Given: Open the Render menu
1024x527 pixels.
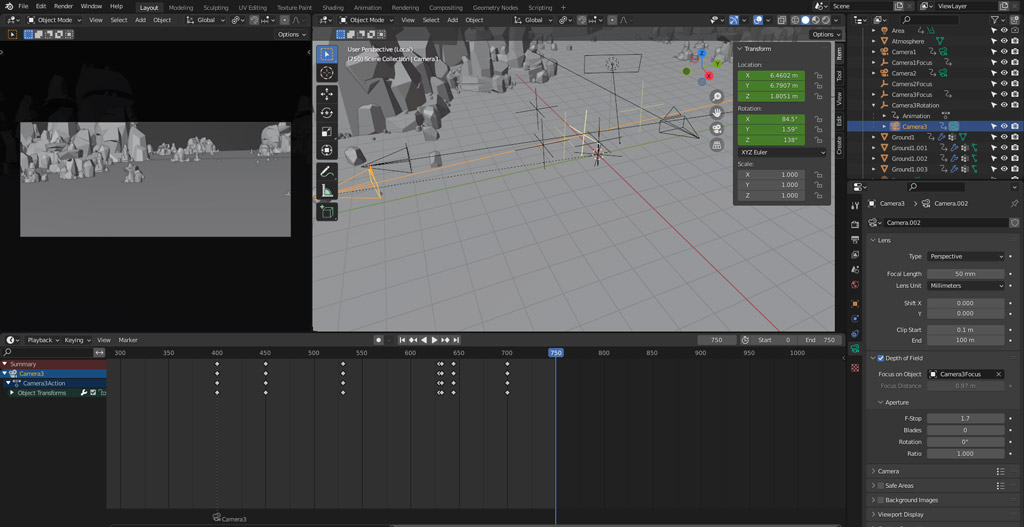Looking at the screenshot, I should [63, 6].
